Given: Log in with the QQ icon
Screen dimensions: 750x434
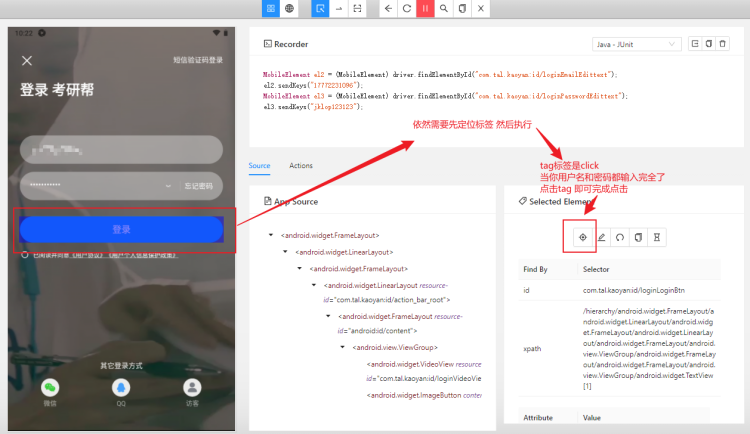Looking at the screenshot, I should (121, 388).
